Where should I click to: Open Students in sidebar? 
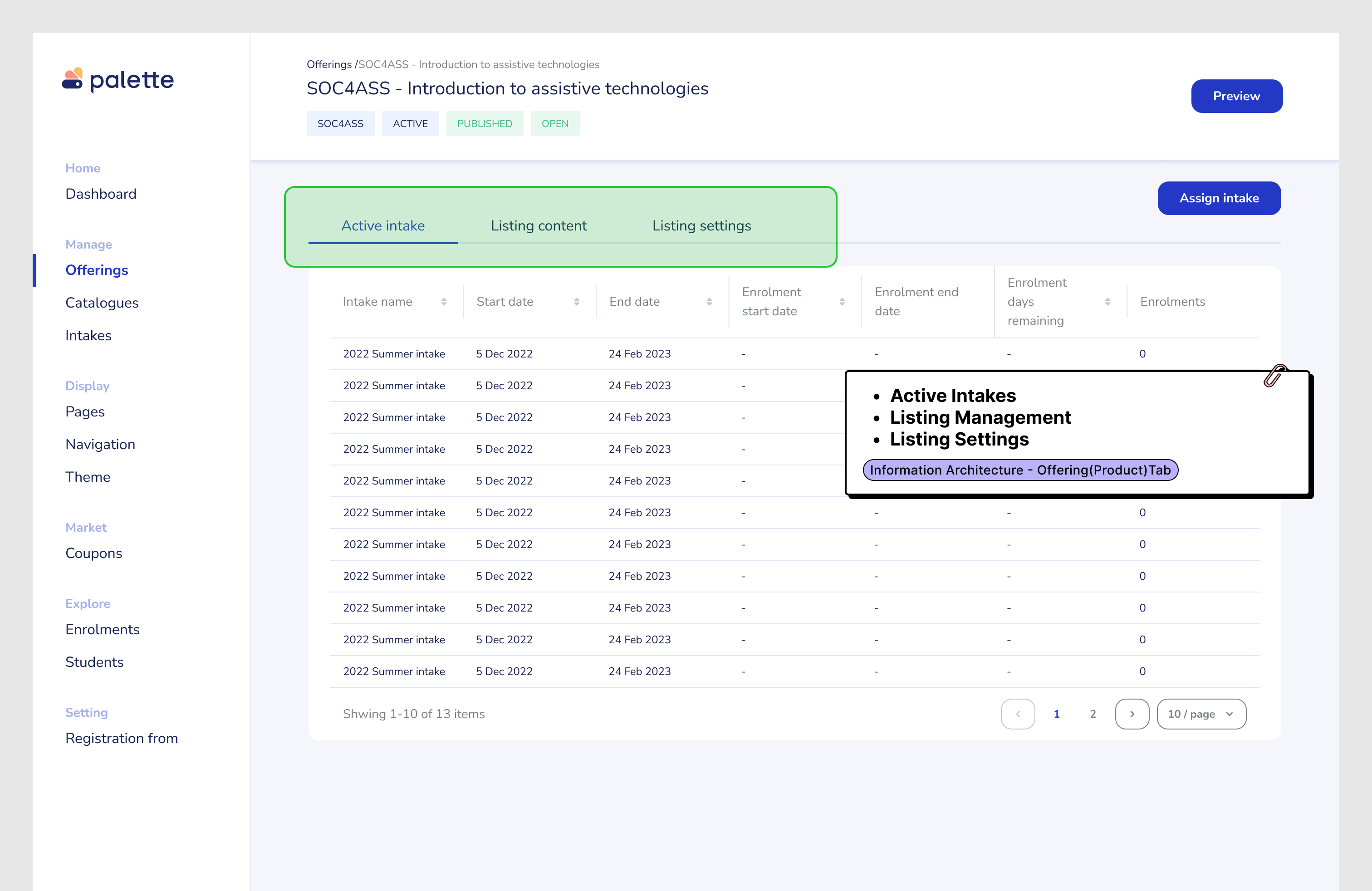tap(94, 663)
